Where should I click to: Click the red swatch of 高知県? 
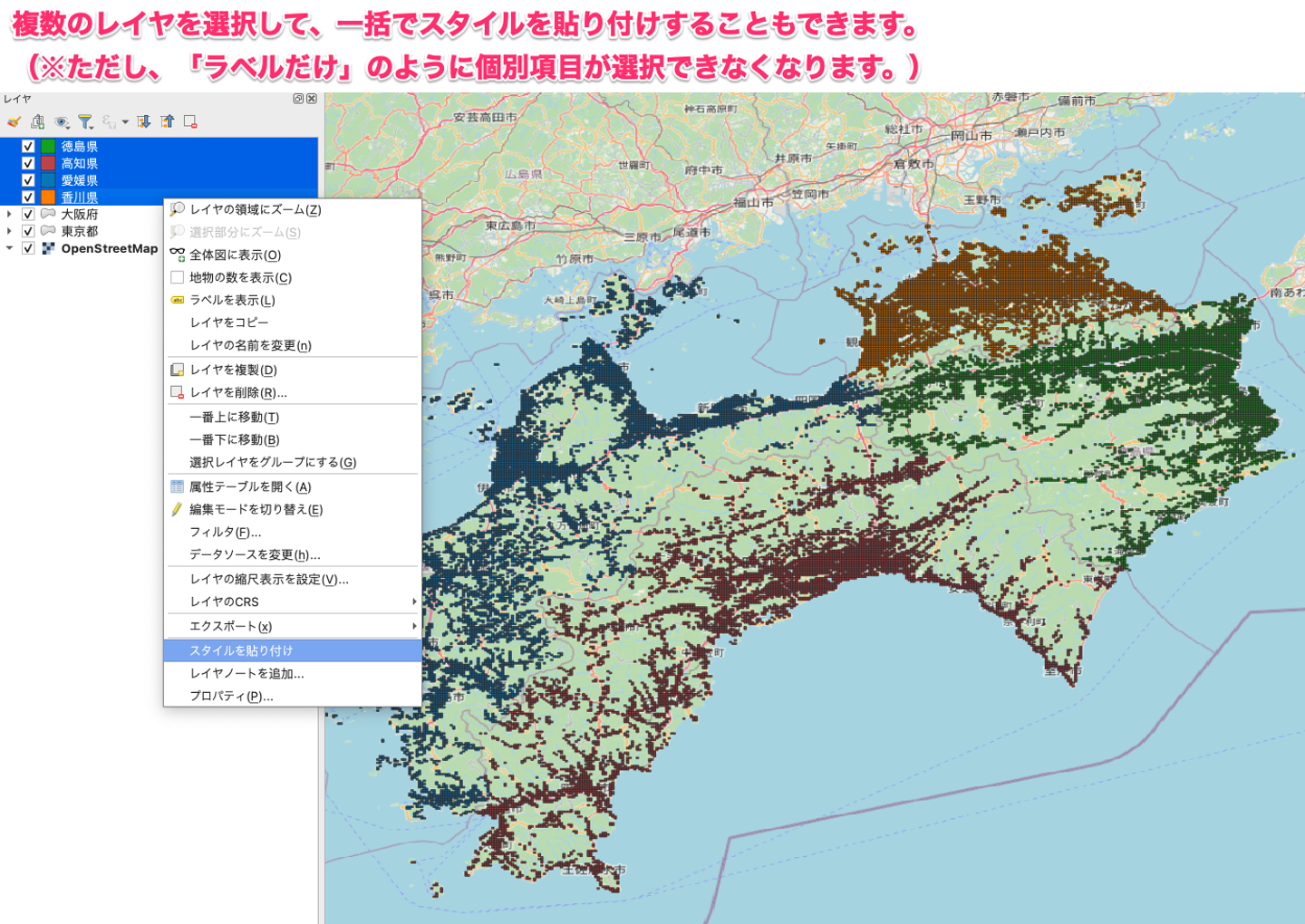pos(48,164)
